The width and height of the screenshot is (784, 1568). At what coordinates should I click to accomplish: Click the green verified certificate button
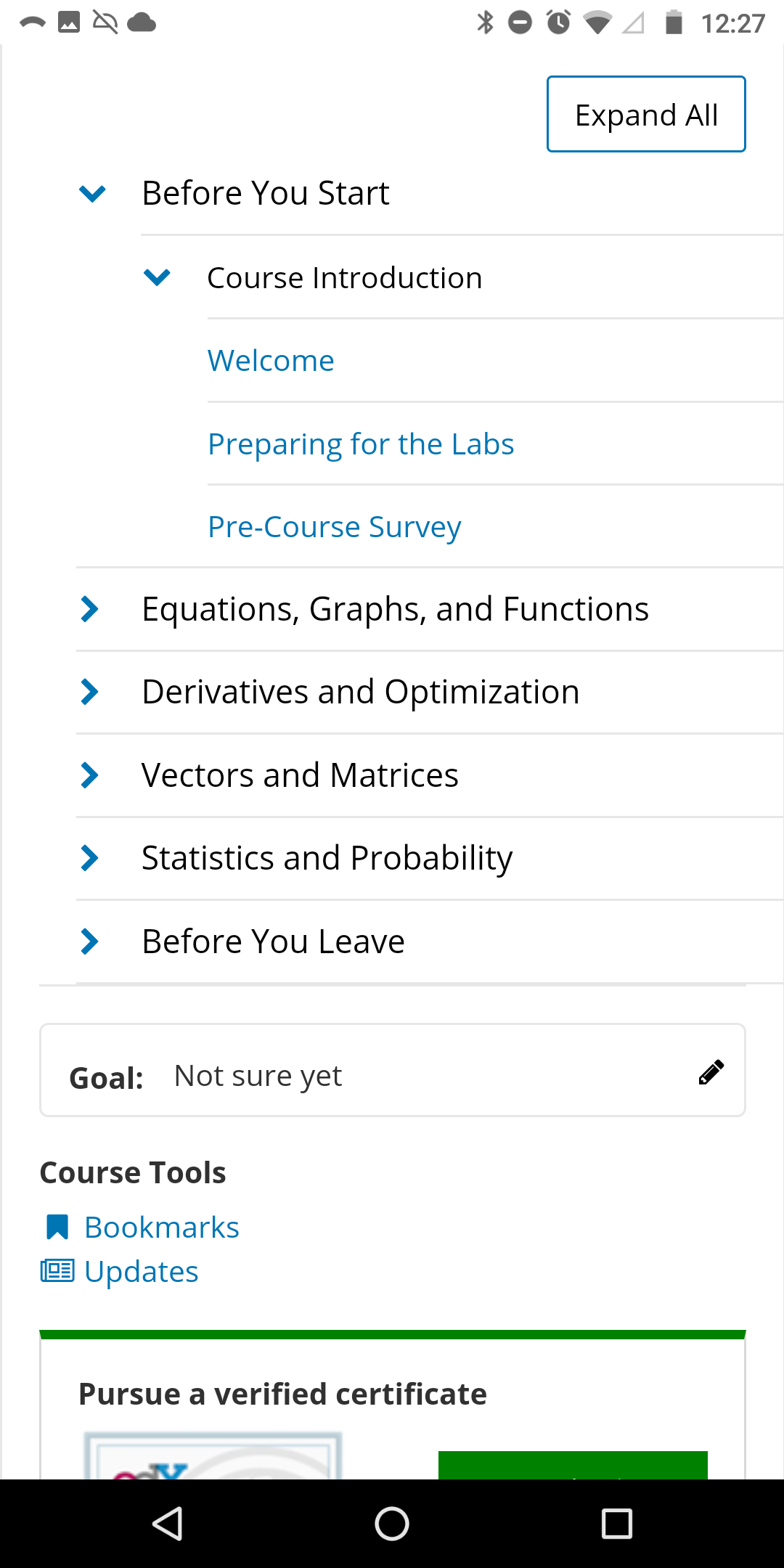(573, 1465)
